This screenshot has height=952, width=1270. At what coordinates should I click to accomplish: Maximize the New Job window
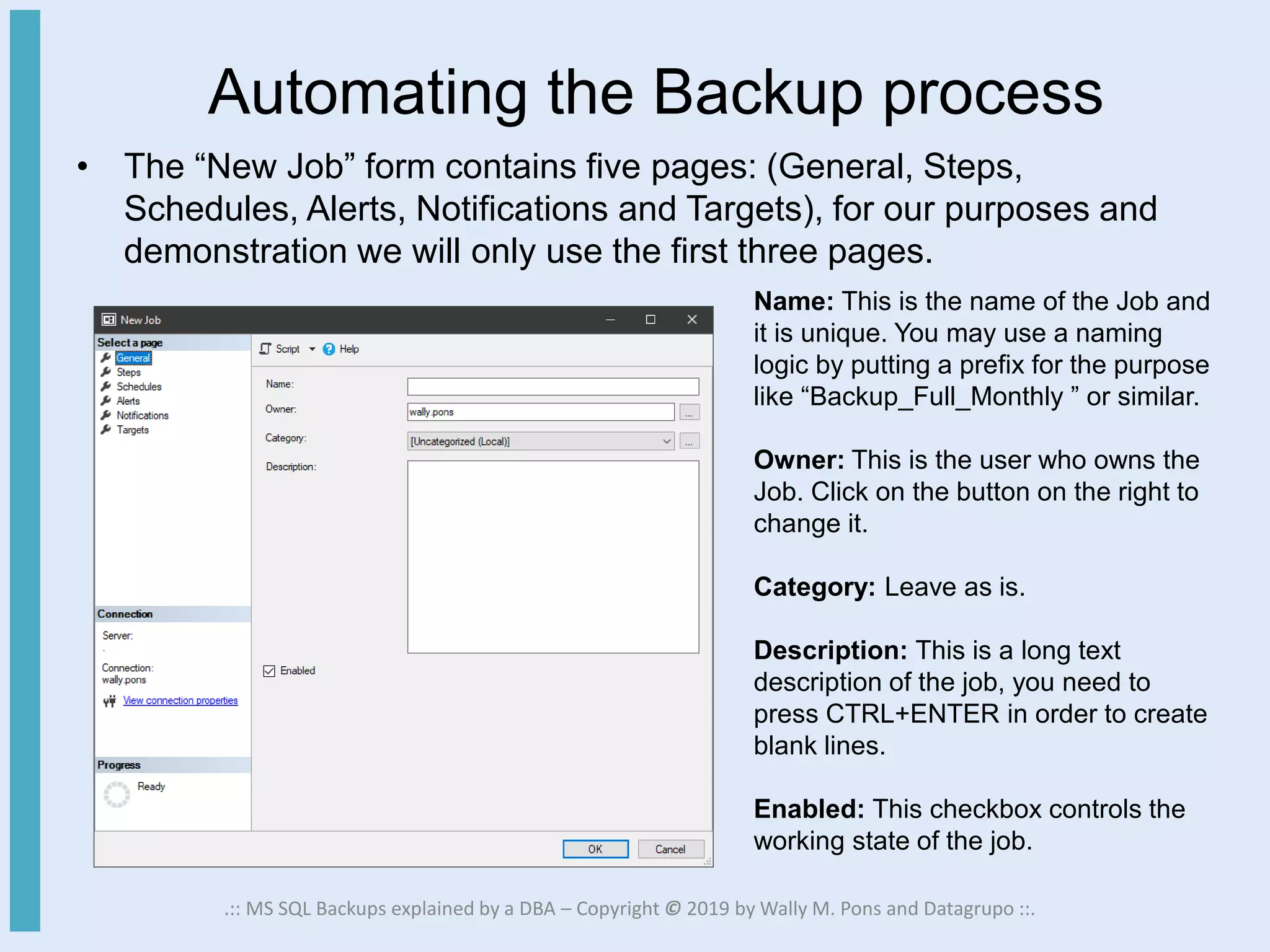pos(651,320)
